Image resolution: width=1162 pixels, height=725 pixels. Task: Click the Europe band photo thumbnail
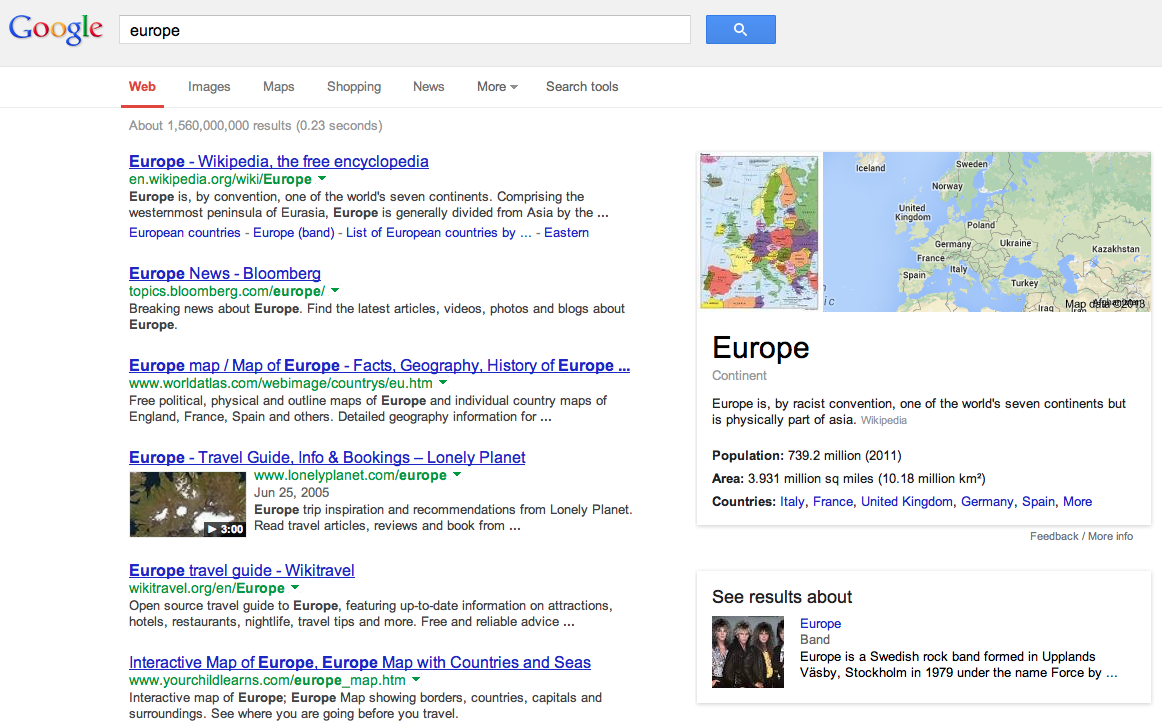click(x=748, y=652)
